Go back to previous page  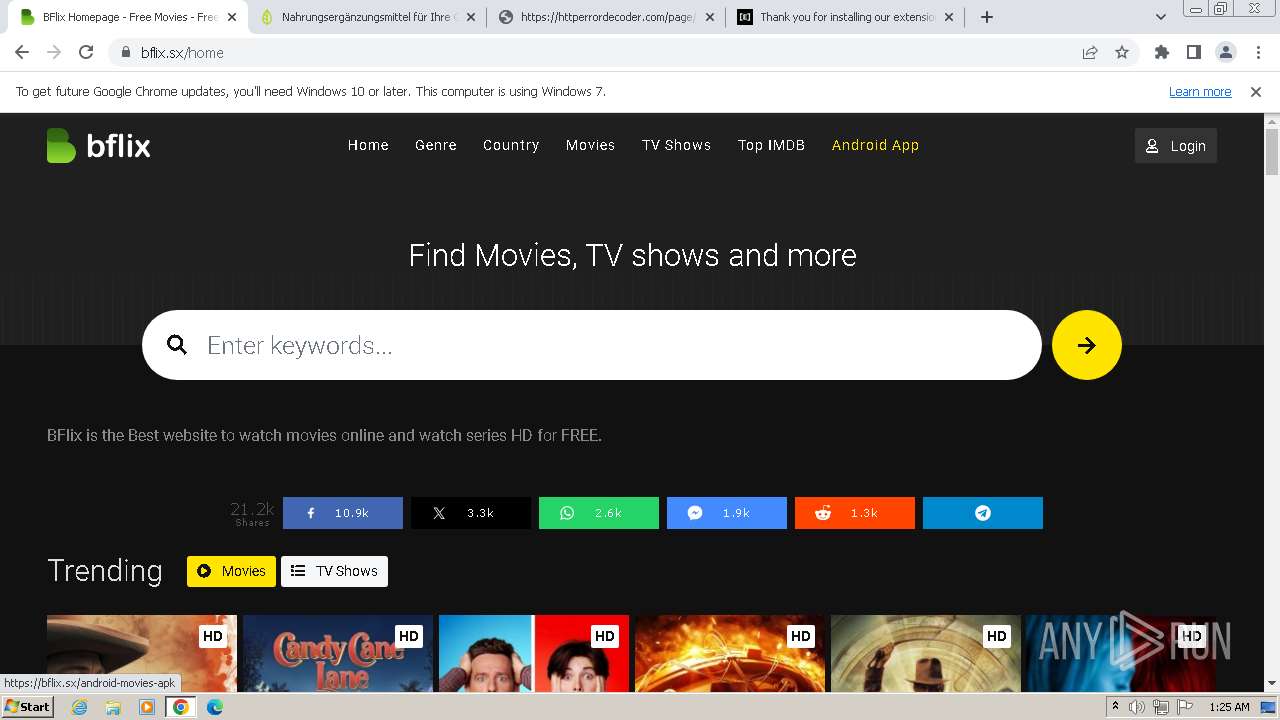tap(22, 52)
